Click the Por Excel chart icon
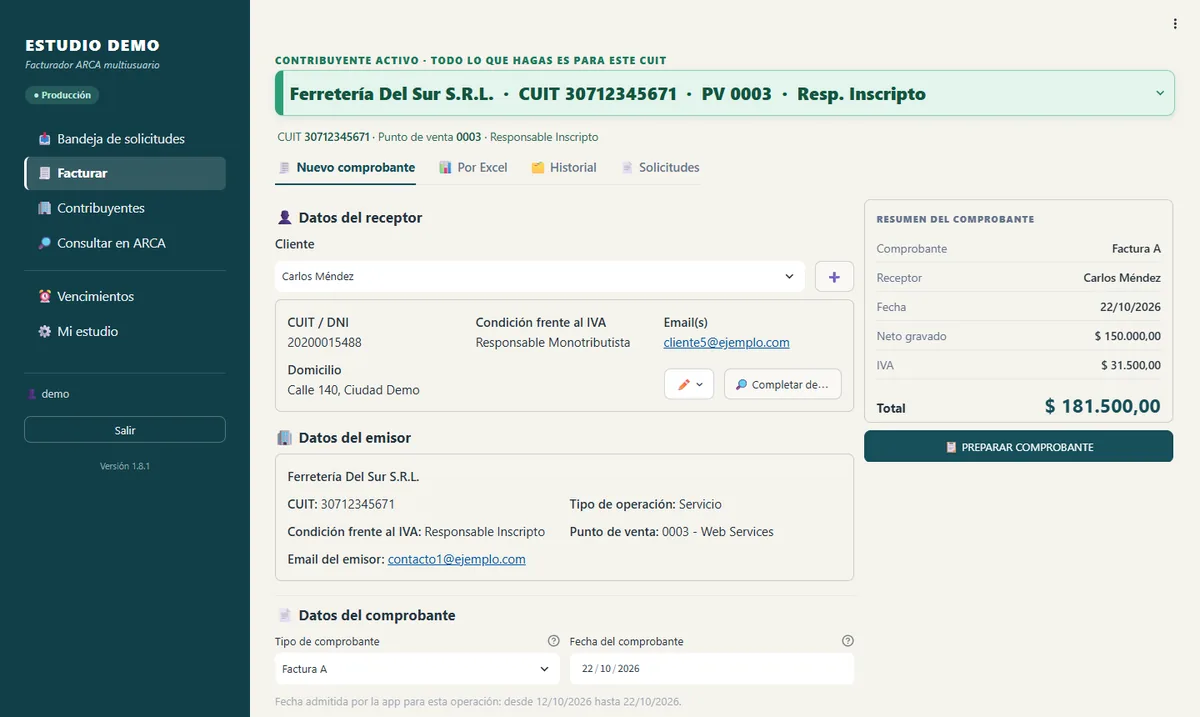 (446, 168)
